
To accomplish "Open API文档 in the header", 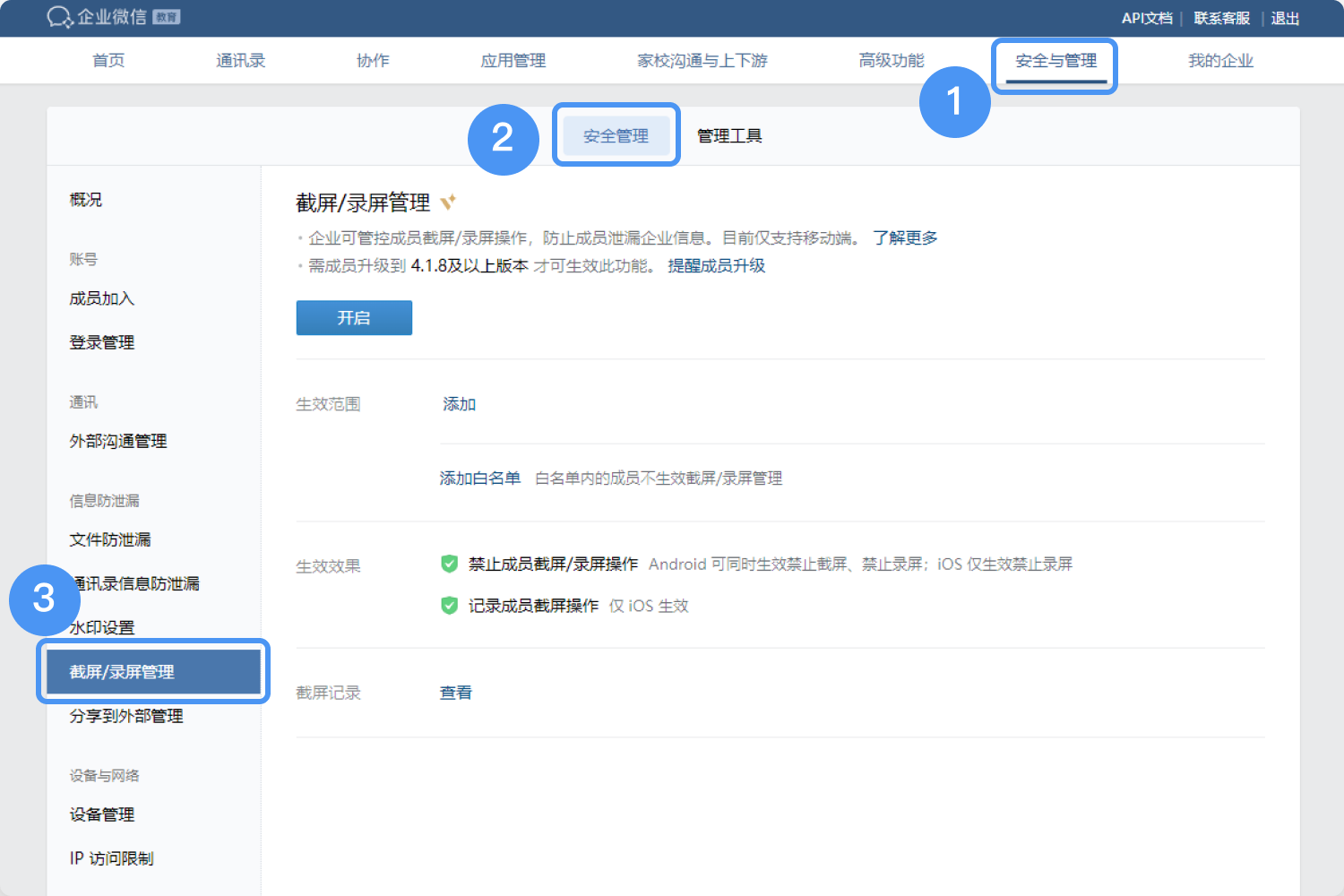I will [1146, 18].
